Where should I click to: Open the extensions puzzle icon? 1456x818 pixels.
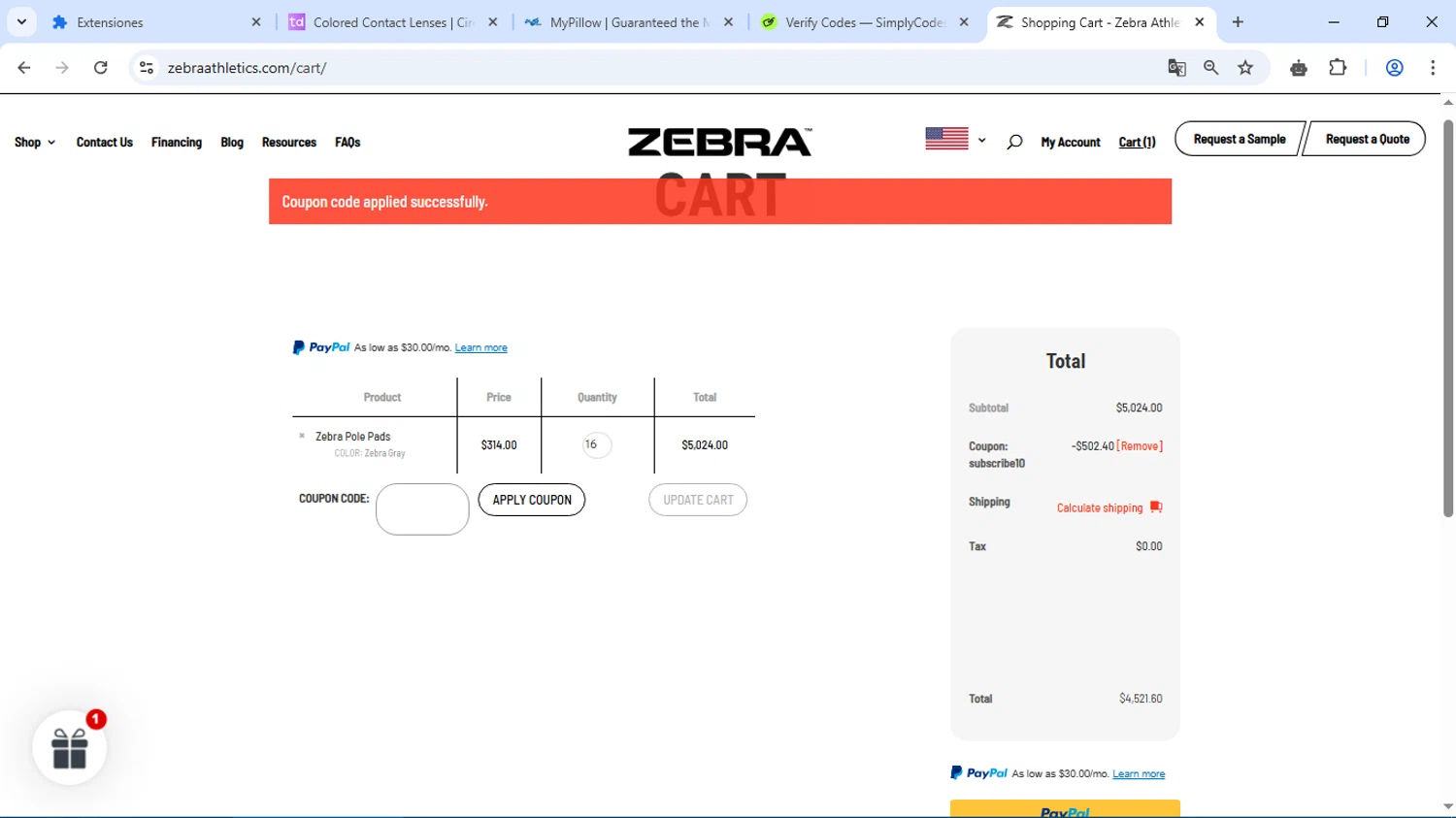tap(1338, 67)
